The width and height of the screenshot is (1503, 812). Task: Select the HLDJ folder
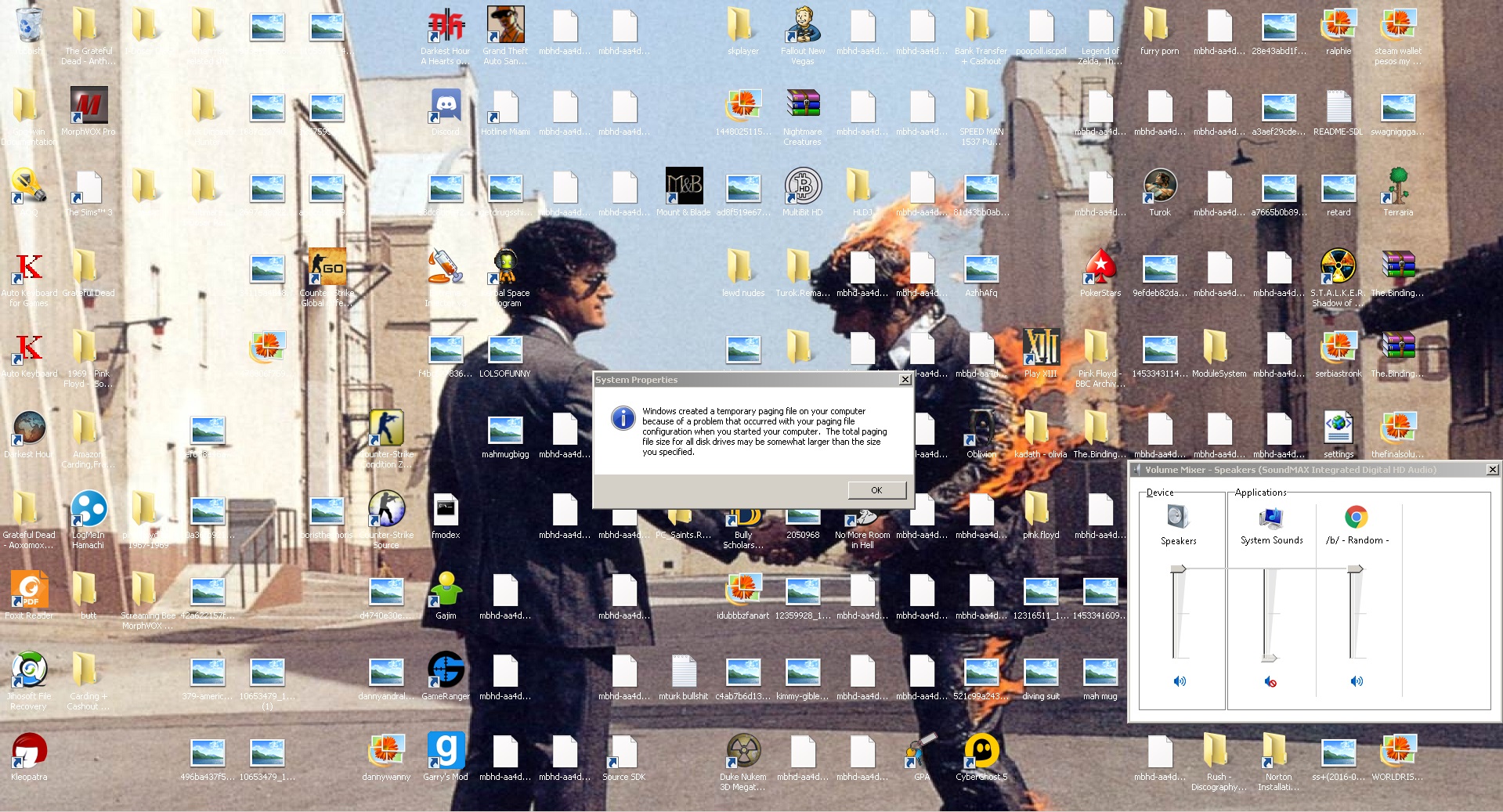click(x=862, y=186)
